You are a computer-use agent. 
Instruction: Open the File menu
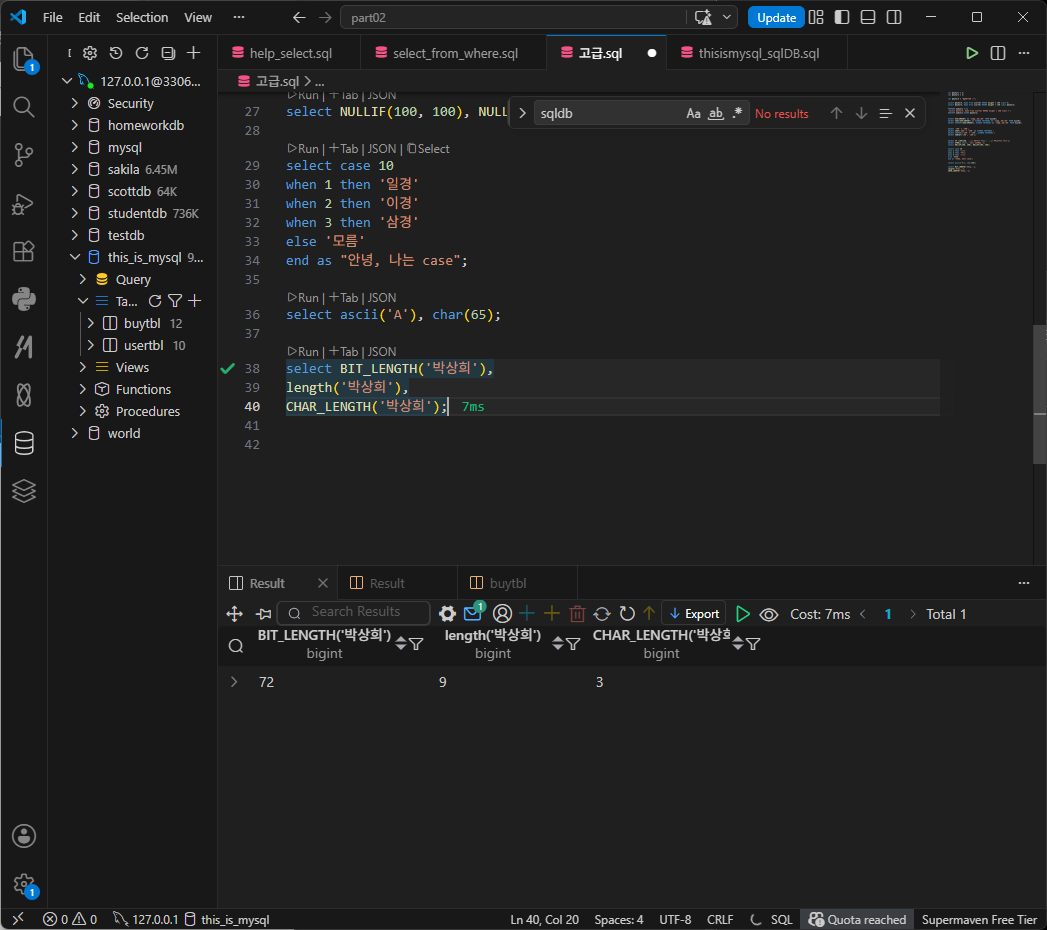[52, 17]
